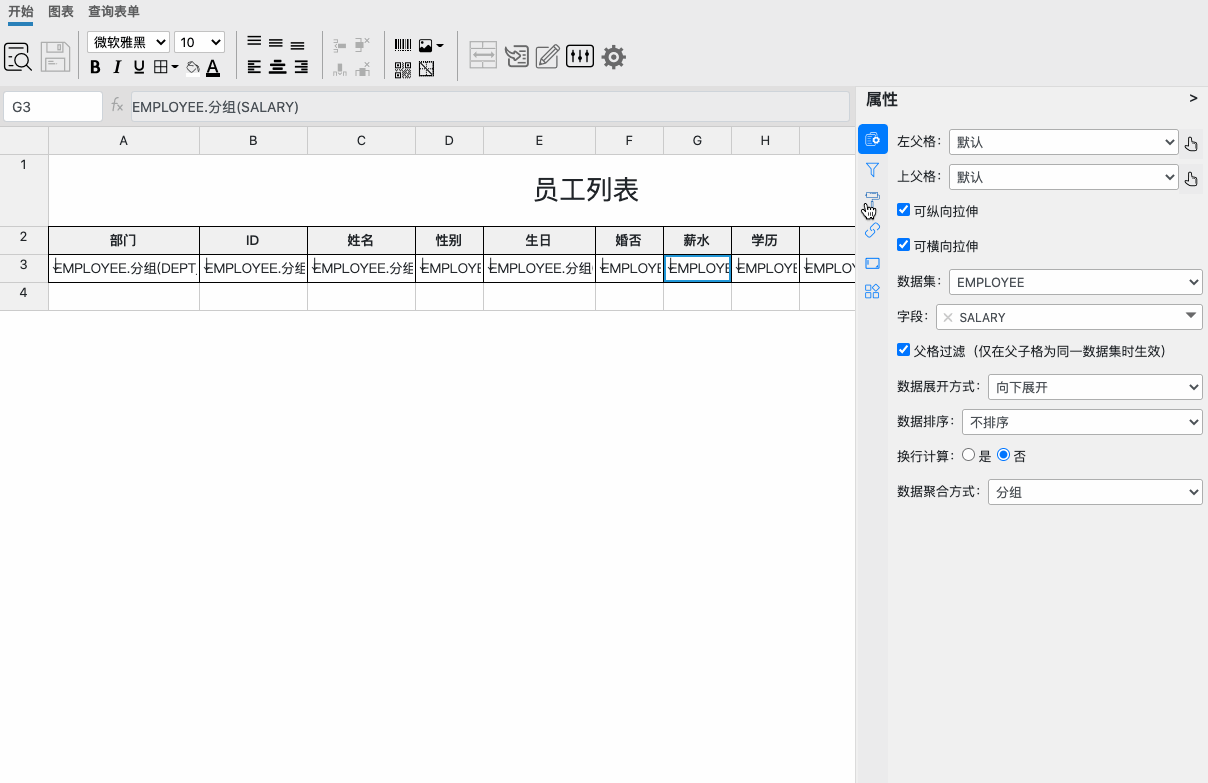The image size is (1208, 783).
Task: Click the merge cells icon
Action: pos(483,56)
